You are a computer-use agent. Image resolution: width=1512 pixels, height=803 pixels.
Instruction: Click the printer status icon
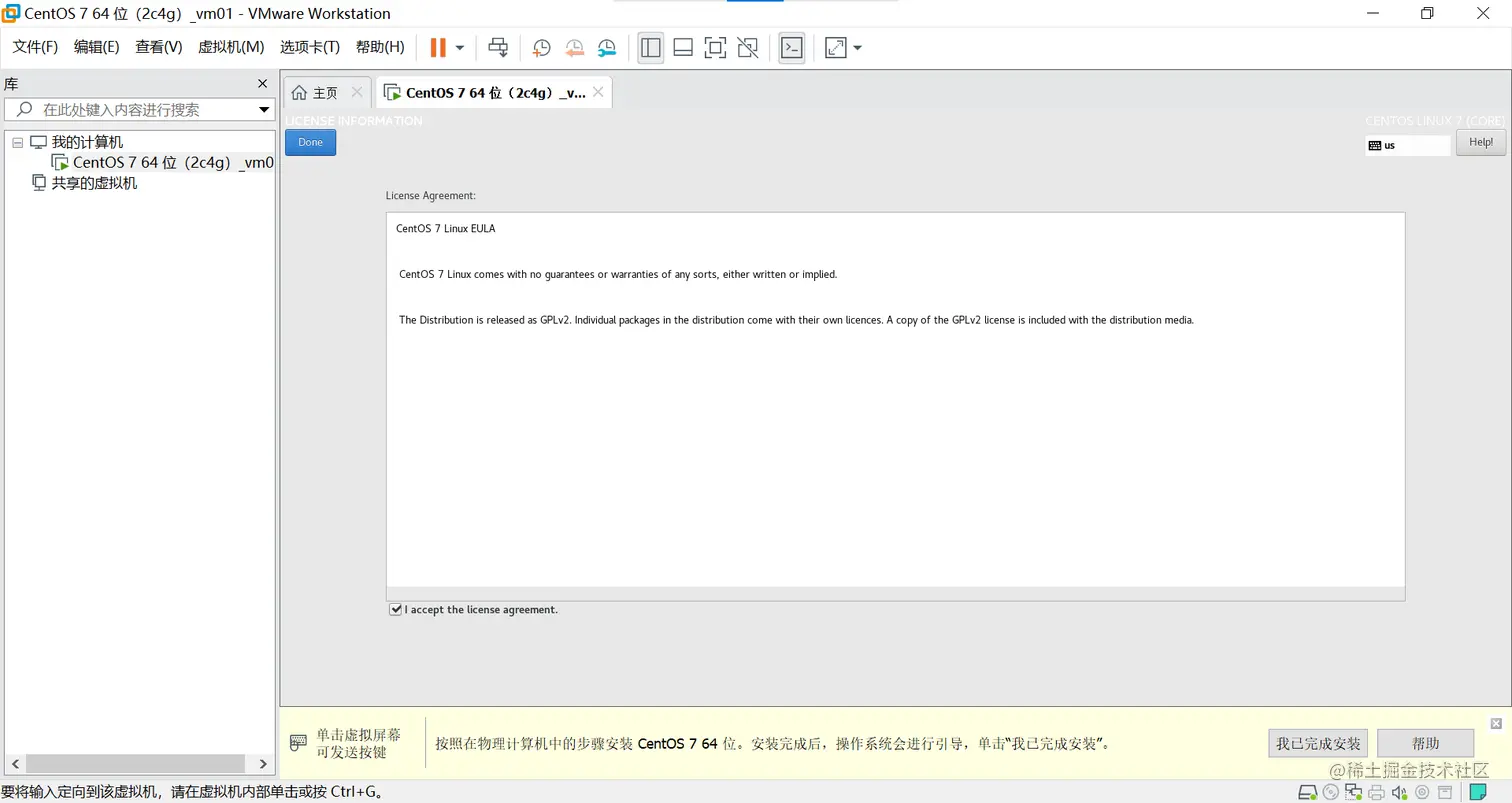tap(1377, 793)
